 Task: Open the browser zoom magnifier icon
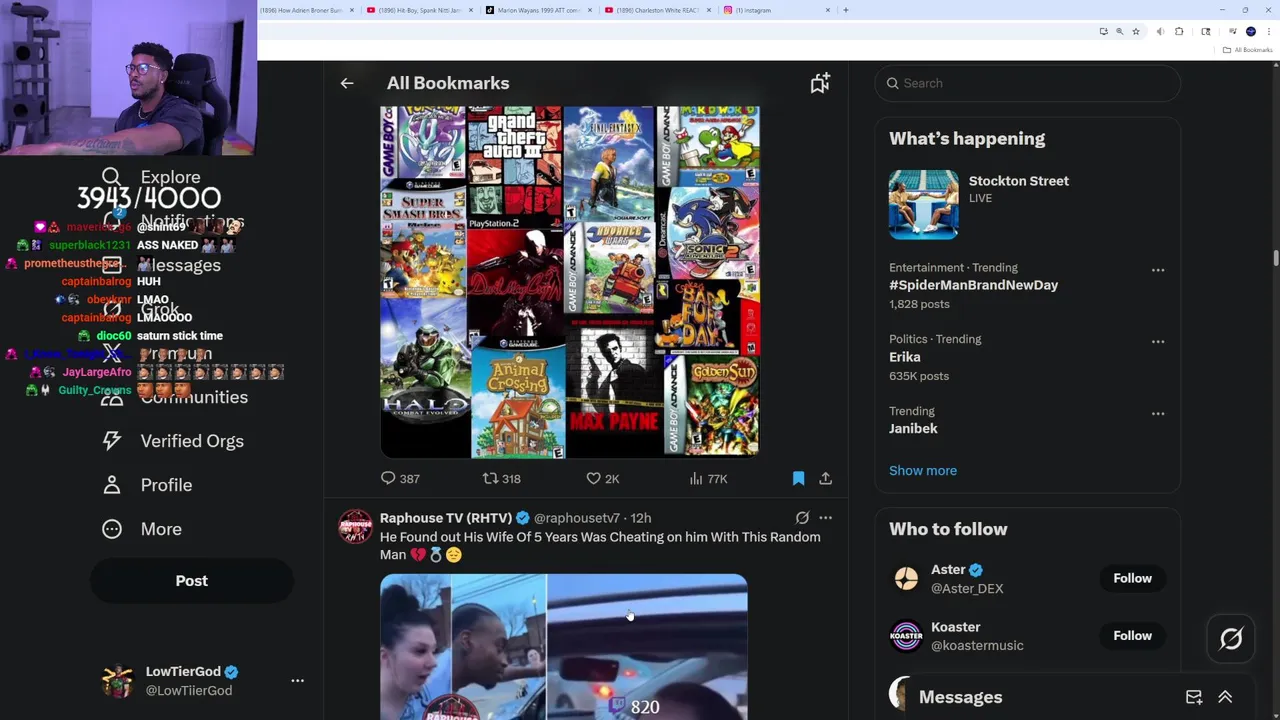[1119, 32]
